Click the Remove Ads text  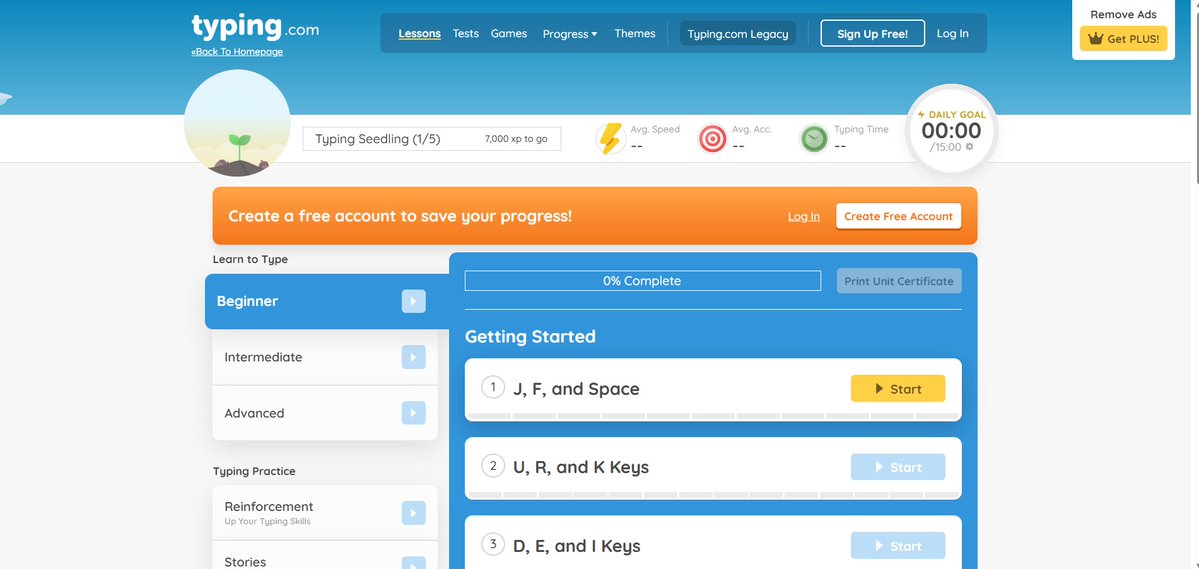1123,15
